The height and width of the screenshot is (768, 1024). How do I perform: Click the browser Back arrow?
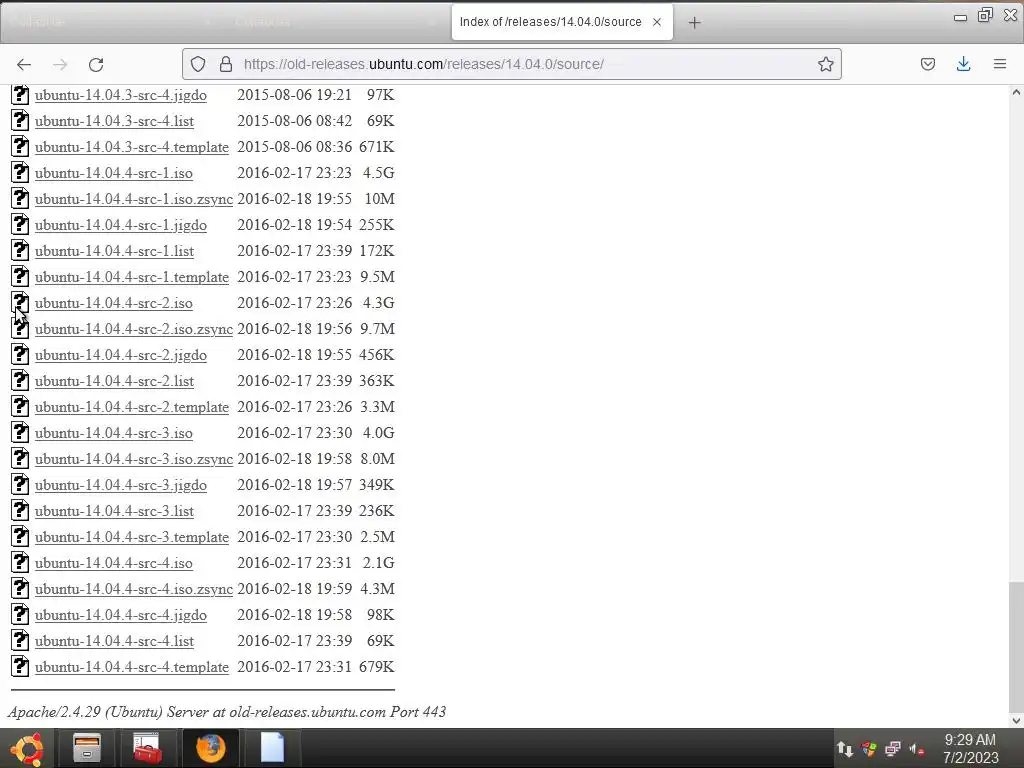tap(24, 64)
